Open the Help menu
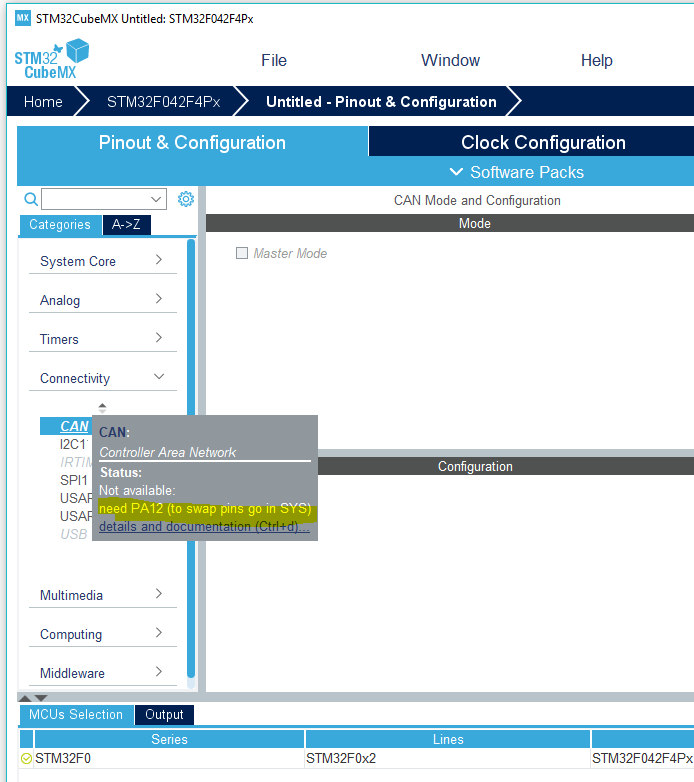Viewport: 694px width, 782px height. pos(596,60)
